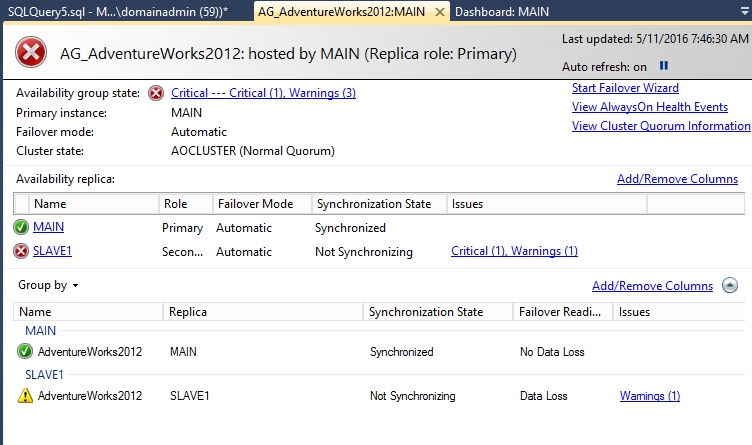Click the AOCLUSTER (Normal Quorum) cluster state value
The height and width of the screenshot is (445, 752).
point(253,151)
